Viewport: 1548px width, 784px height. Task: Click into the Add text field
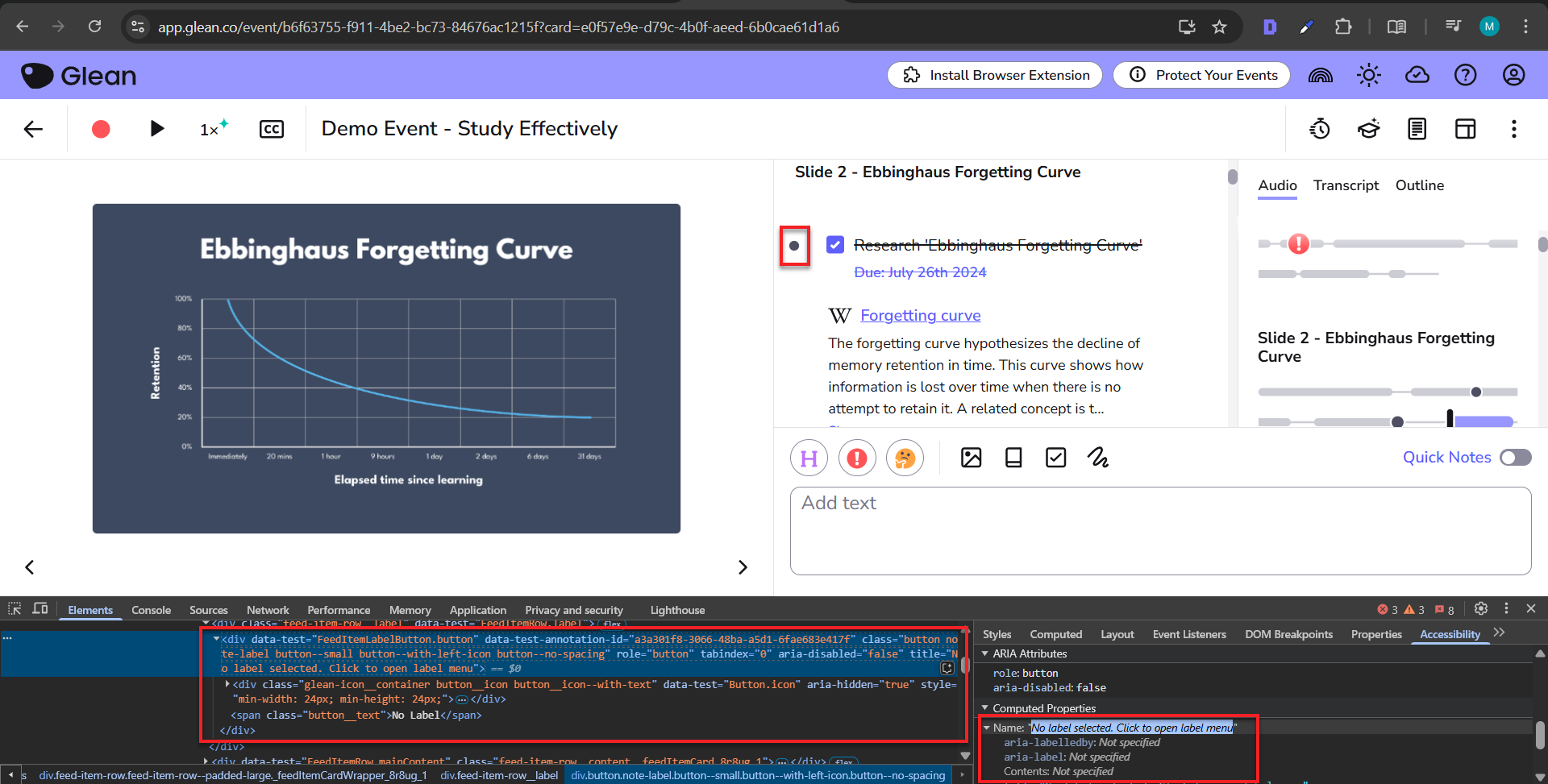[x=1159, y=530]
